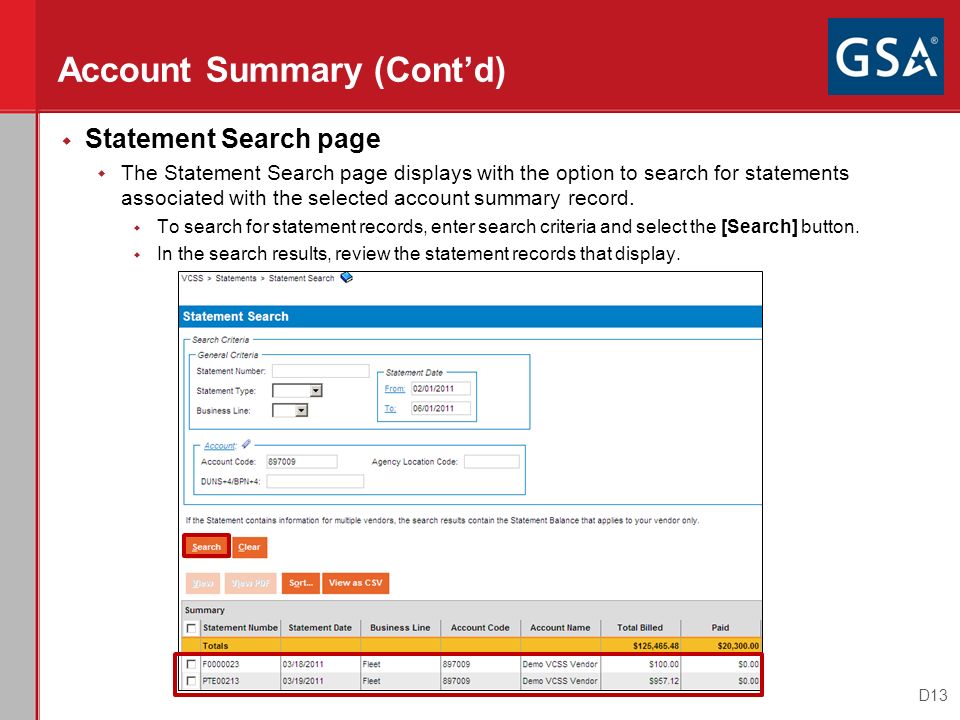
Task: Go to Statements in the breadcrumb
Action: tap(236, 278)
